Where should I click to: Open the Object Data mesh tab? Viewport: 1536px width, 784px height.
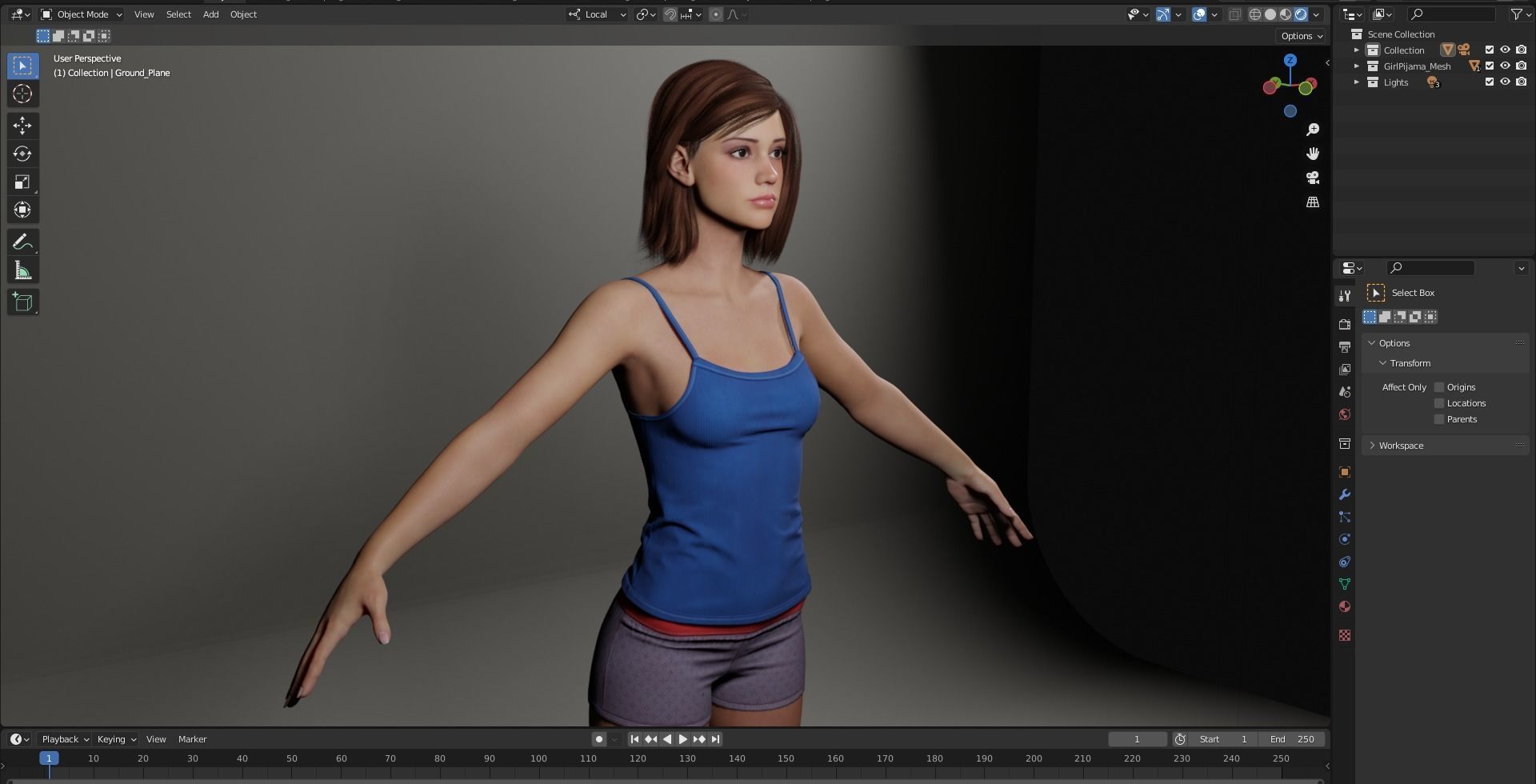coord(1345,584)
